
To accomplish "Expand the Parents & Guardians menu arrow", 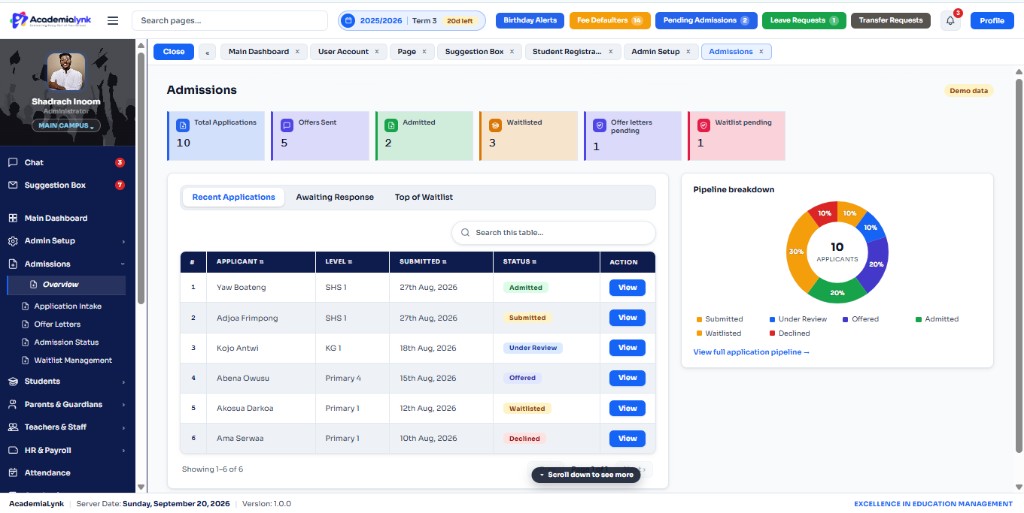I will coord(123,405).
